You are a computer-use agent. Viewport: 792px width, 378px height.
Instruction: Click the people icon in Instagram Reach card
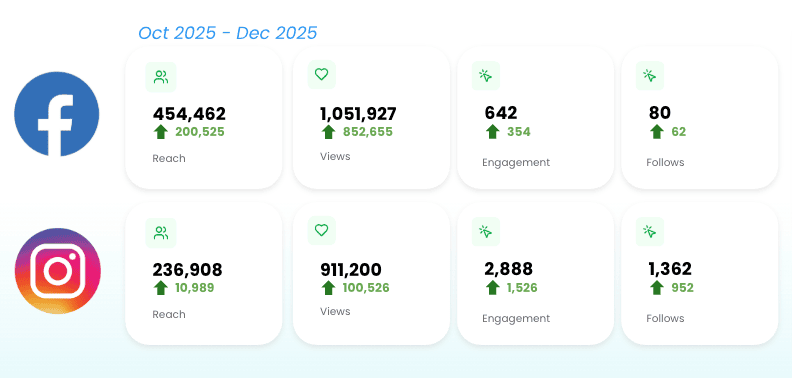(x=161, y=233)
